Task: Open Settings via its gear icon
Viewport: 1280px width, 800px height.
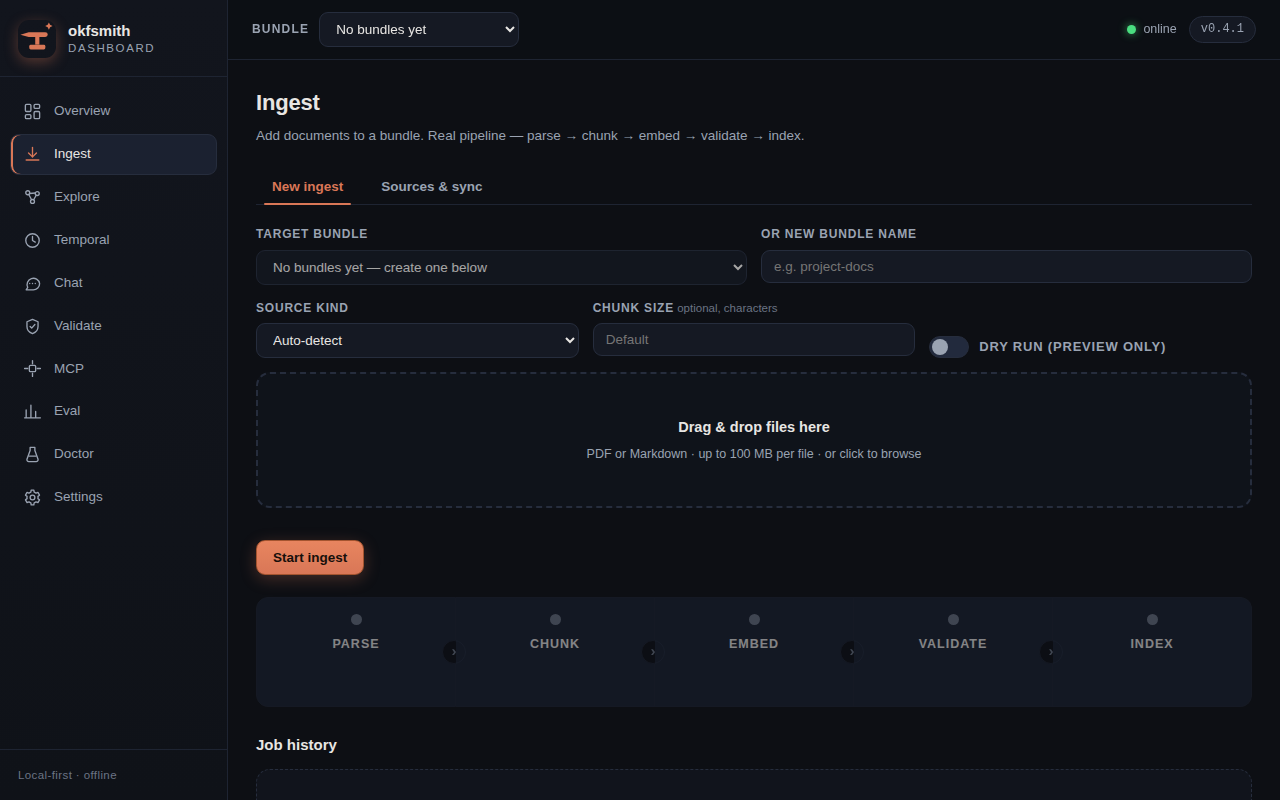Action: [32, 497]
